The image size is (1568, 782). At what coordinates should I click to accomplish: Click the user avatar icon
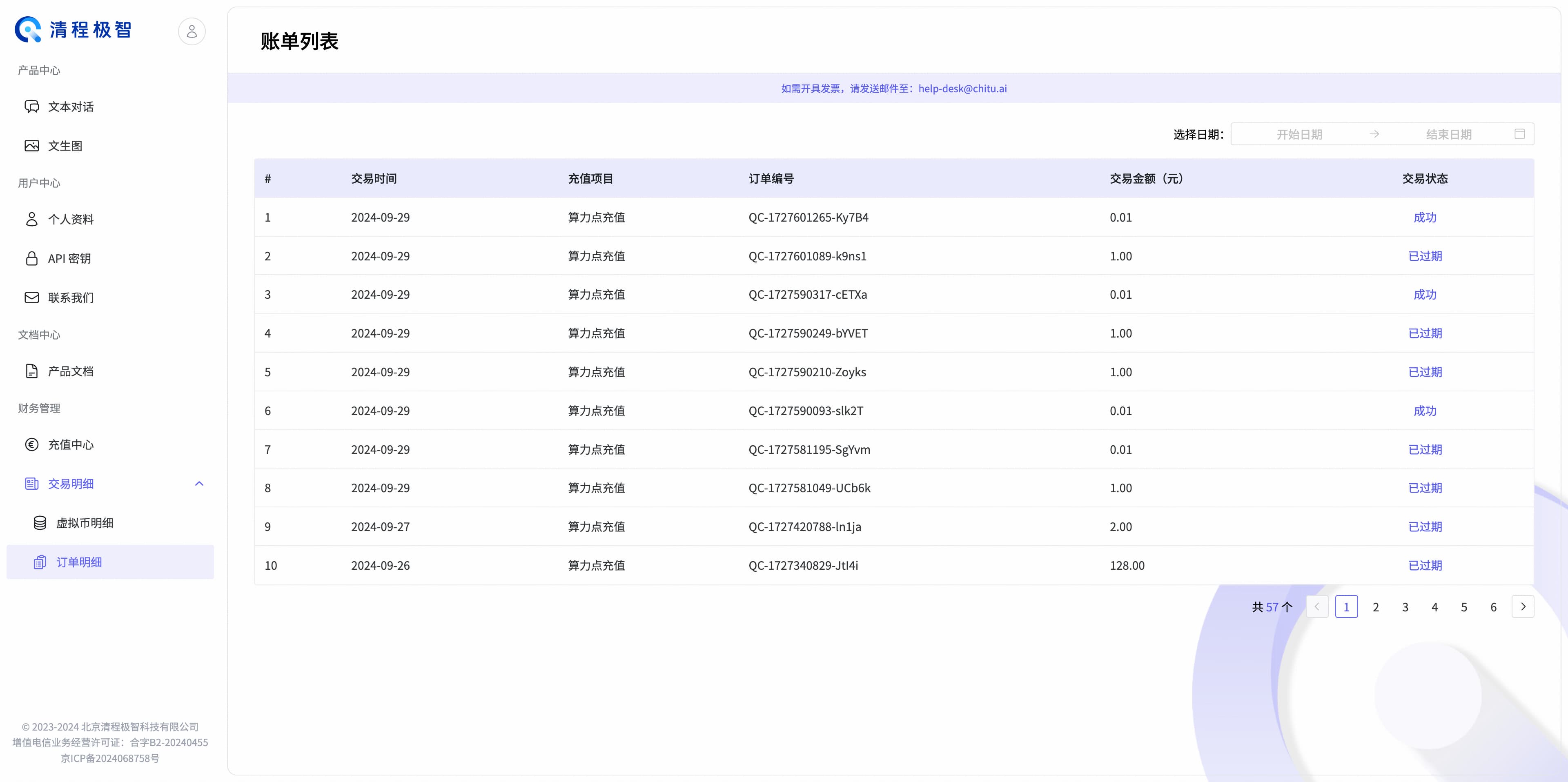[191, 31]
